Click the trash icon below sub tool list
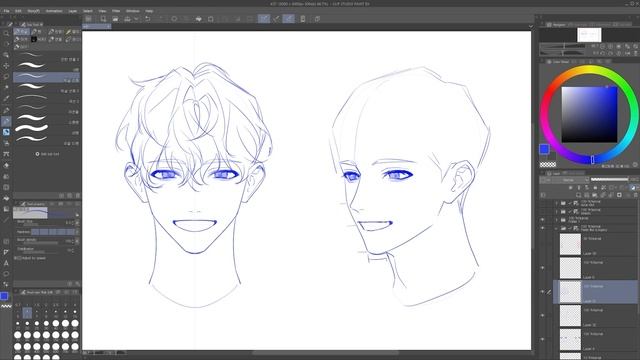This screenshot has width=640, height=360. pos(78,196)
